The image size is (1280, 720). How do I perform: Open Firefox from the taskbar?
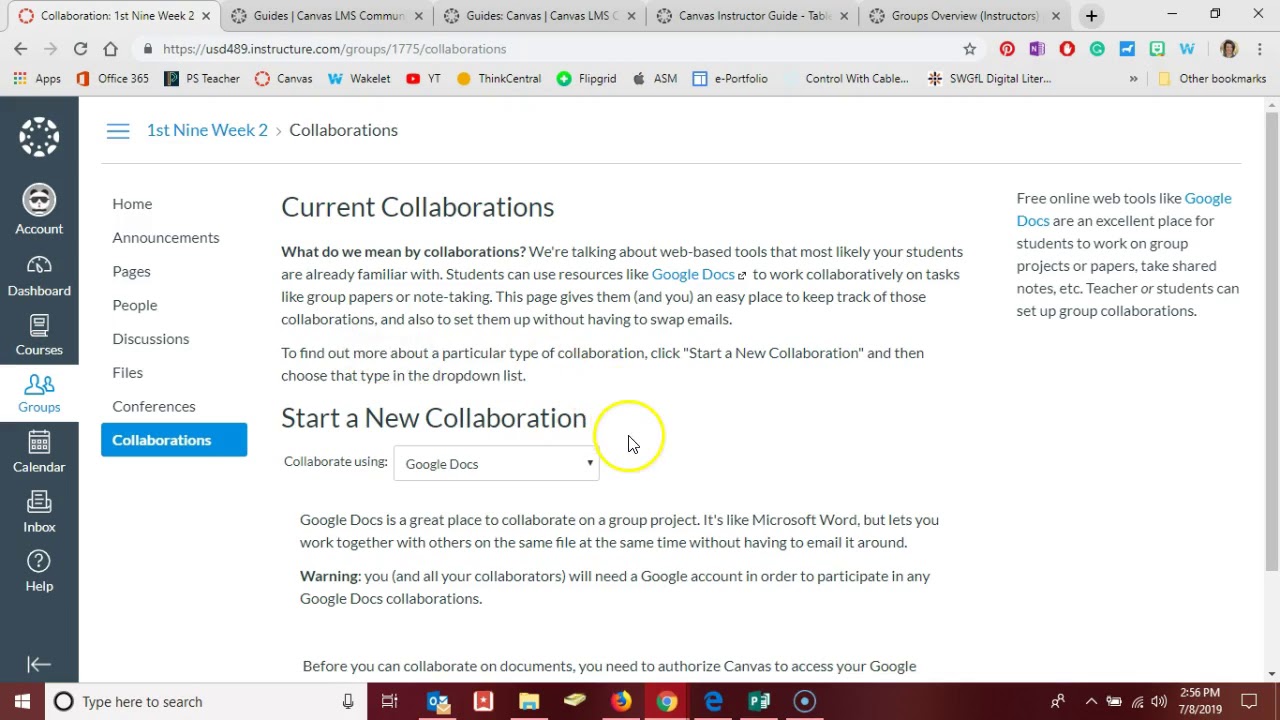pos(621,702)
